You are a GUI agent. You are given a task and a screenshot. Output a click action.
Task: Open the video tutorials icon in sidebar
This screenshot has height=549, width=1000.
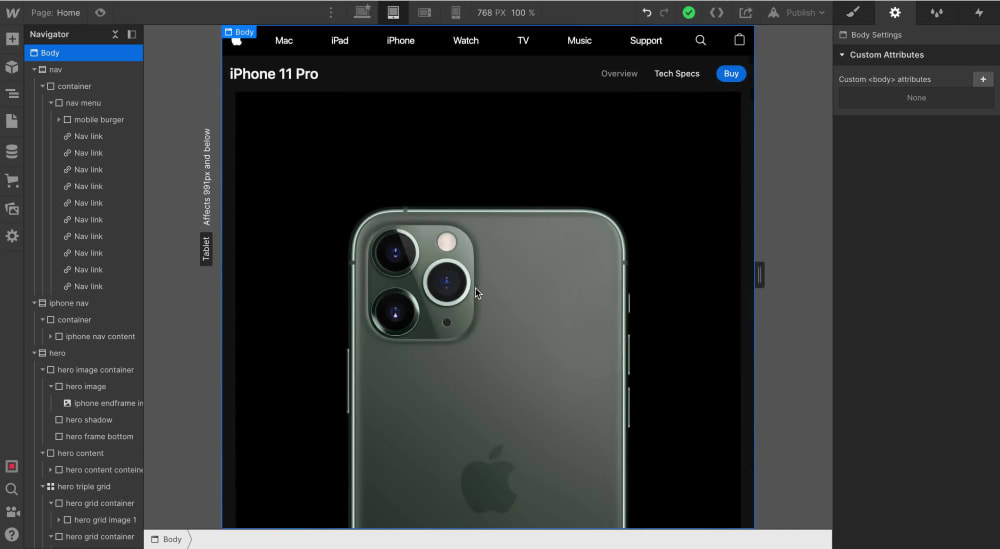pyautogui.click(x=12, y=511)
